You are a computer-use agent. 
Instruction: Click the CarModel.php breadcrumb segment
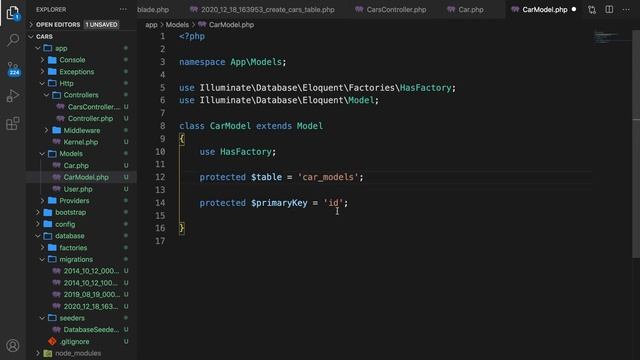point(231,25)
